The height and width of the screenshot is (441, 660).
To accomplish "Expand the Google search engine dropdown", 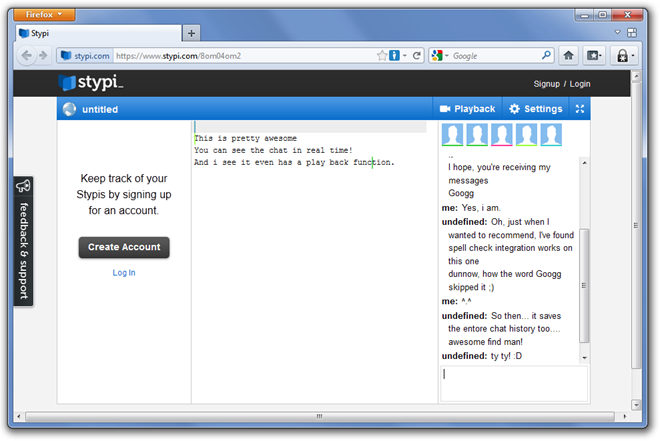I will [x=441, y=56].
